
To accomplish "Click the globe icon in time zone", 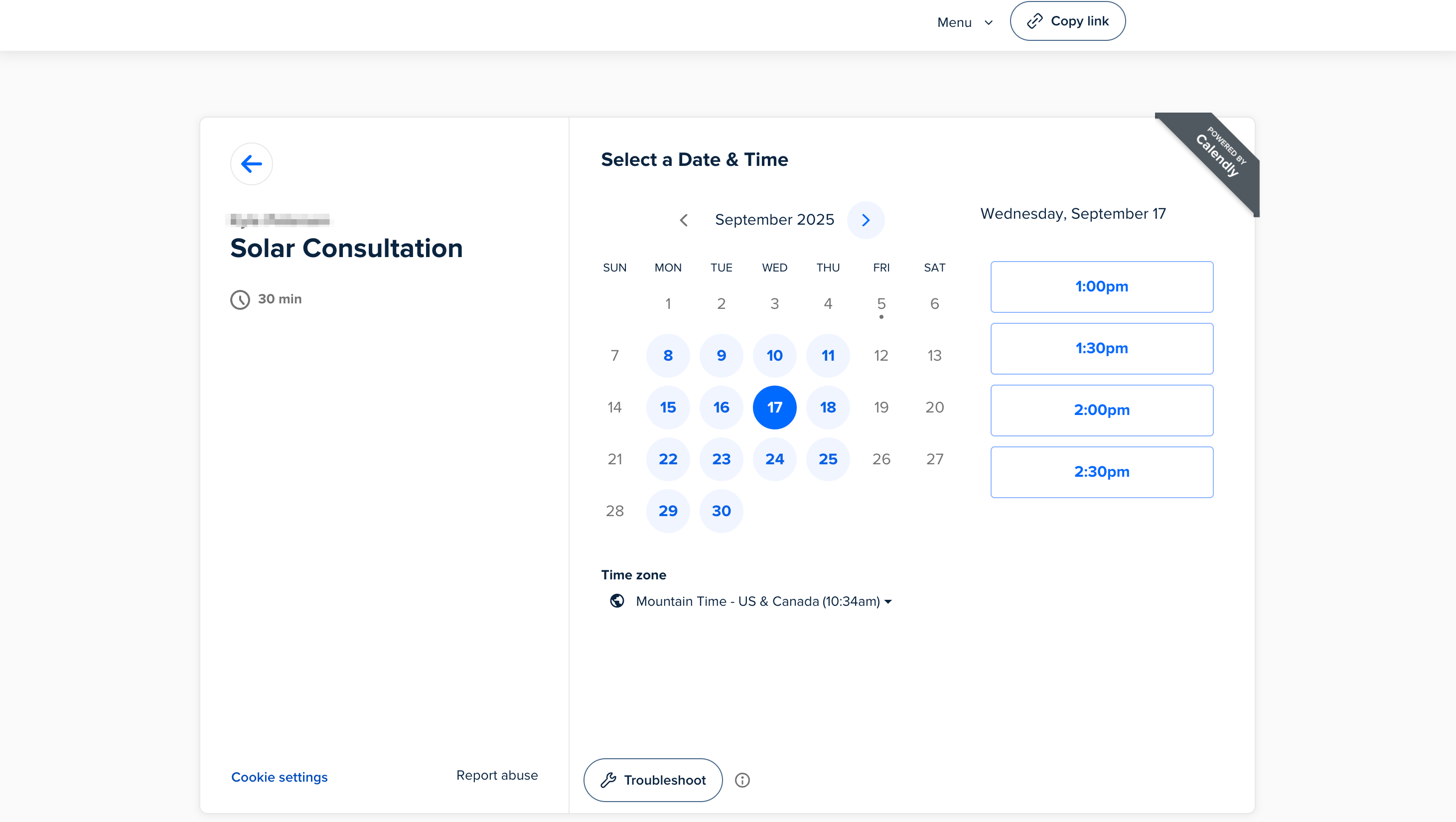I will point(617,600).
